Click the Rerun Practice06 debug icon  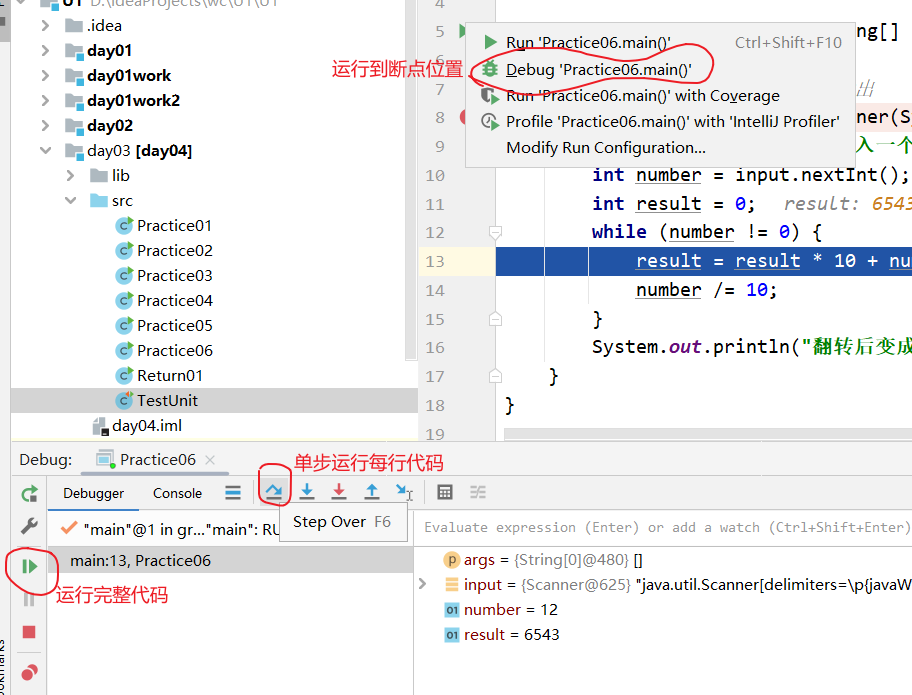pyautogui.click(x=29, y=494)
